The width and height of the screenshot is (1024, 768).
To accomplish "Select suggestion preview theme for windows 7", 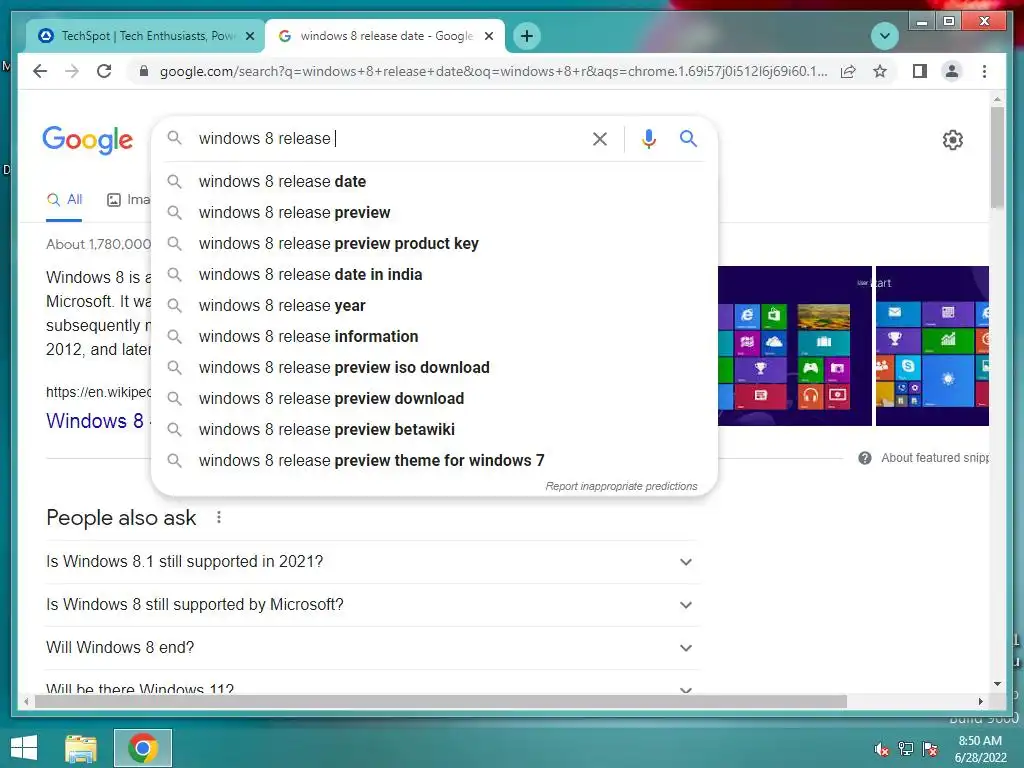I will click(x=434, y=460).
